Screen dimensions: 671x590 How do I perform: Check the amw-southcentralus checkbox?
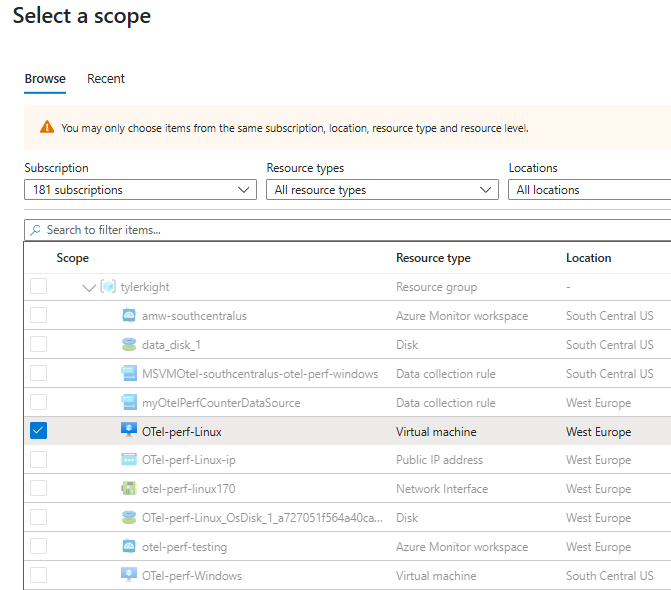click(x=39, y=315)
